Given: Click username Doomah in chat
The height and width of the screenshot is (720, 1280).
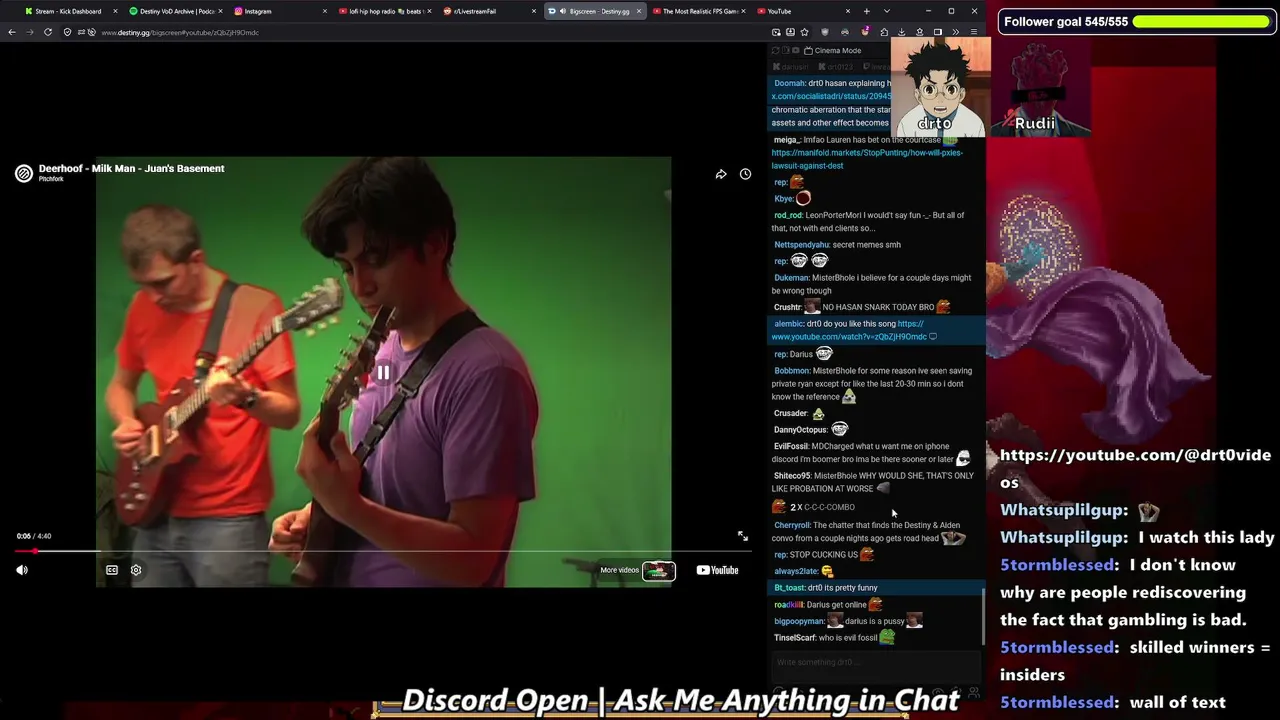Looking at the screenshot, I should pyautogui.click(x=789, y=83).
